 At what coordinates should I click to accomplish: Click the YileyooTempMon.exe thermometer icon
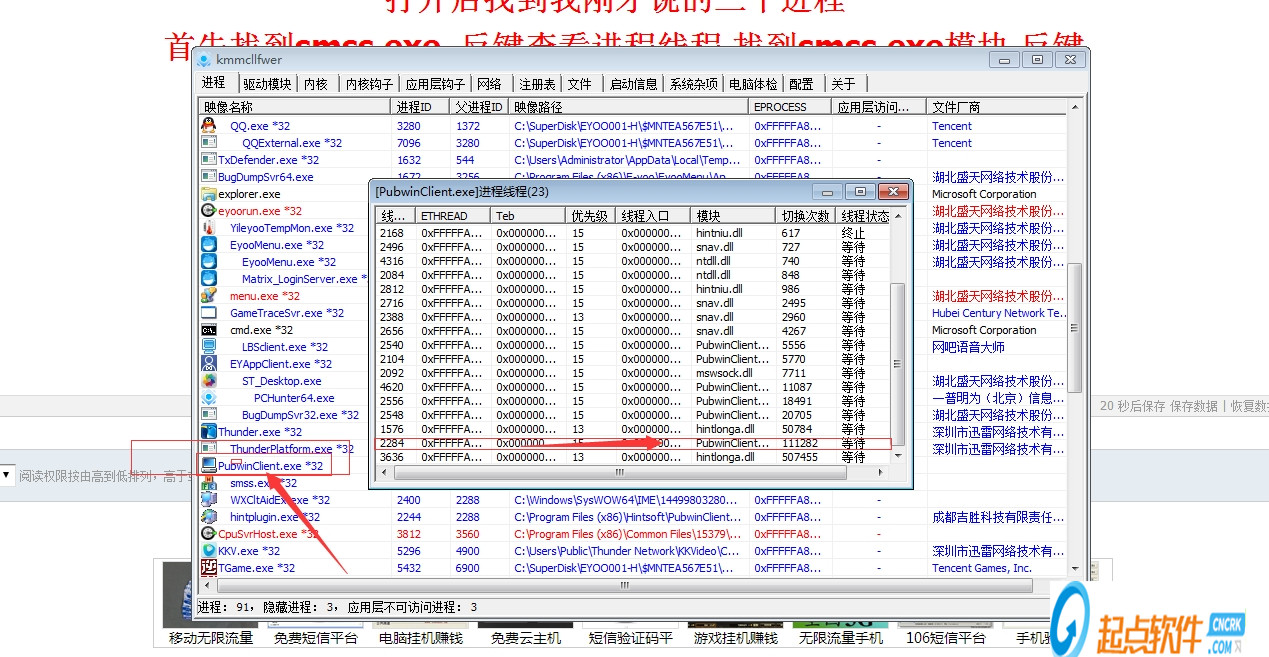tap(208, 228)
